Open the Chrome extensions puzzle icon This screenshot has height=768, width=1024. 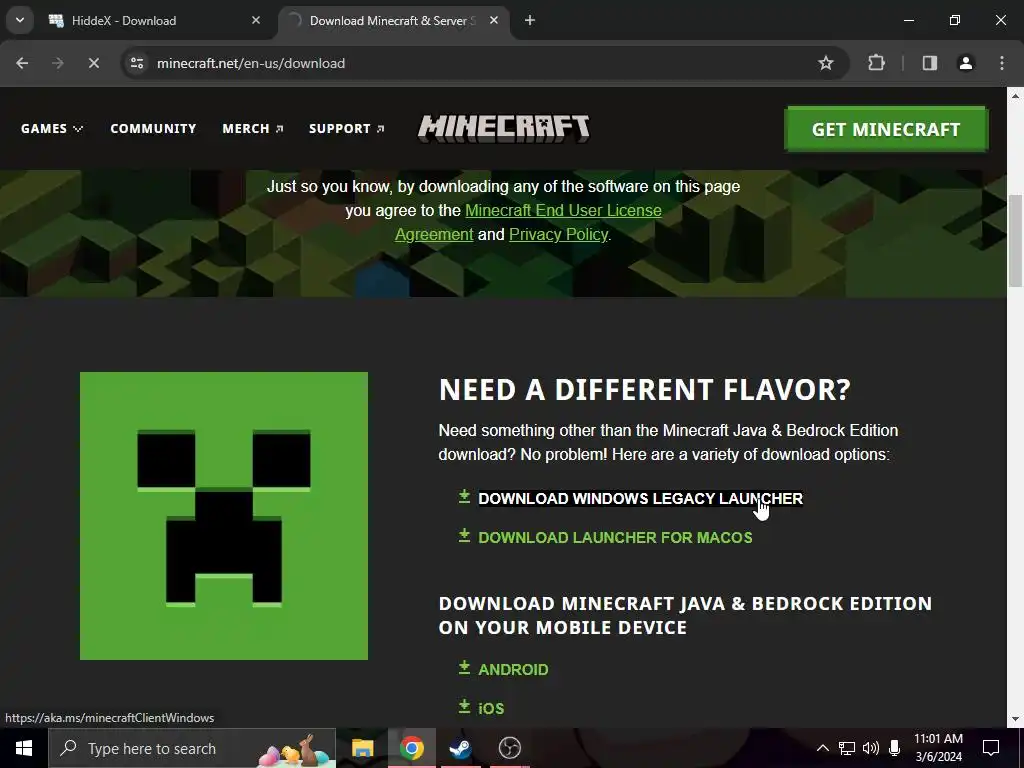coord(876,63)
